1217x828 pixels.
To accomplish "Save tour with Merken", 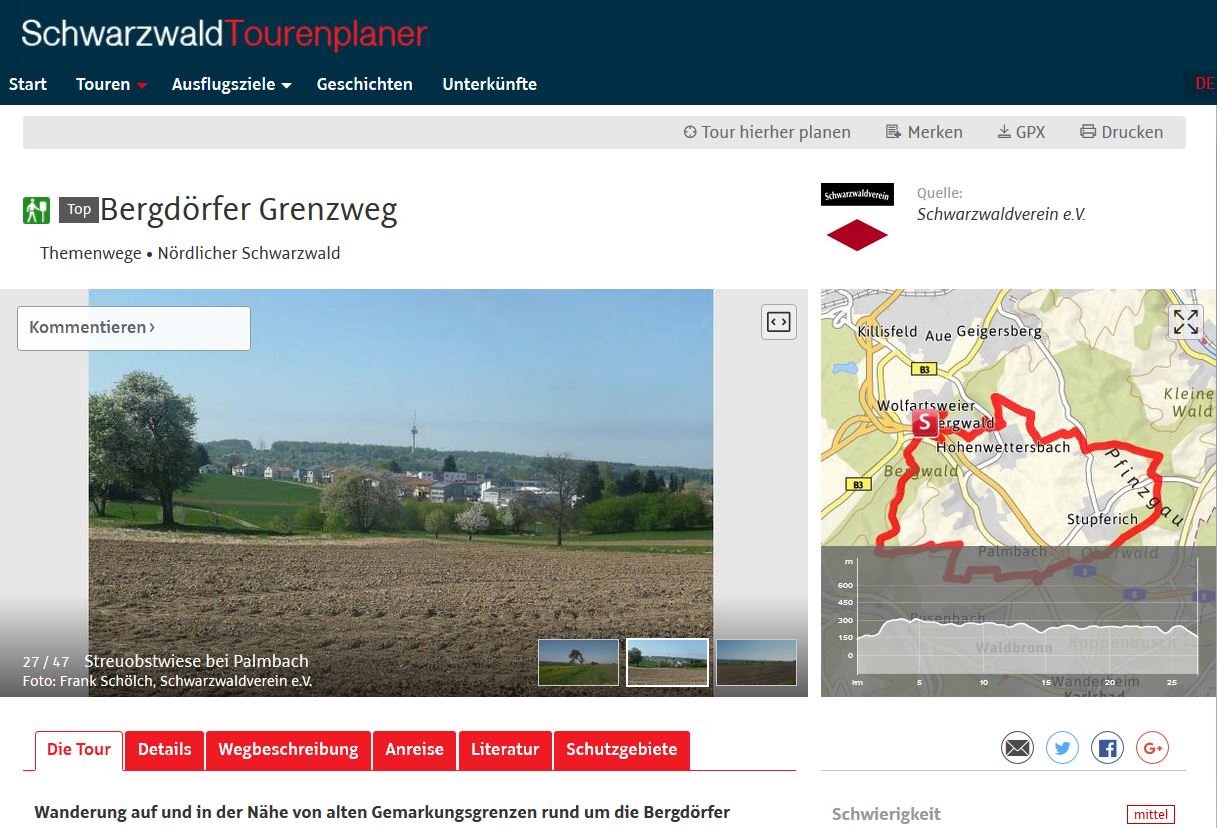I will coord(924,132).
